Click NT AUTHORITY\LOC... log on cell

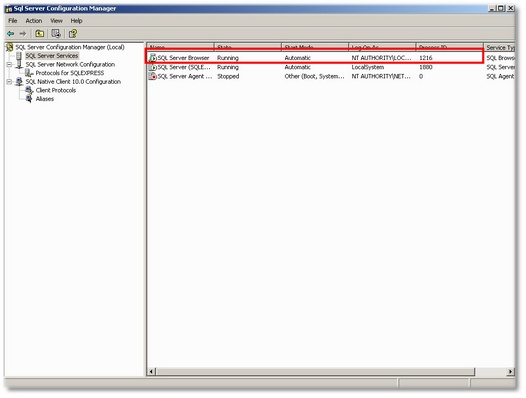click(x=381, y=58)
